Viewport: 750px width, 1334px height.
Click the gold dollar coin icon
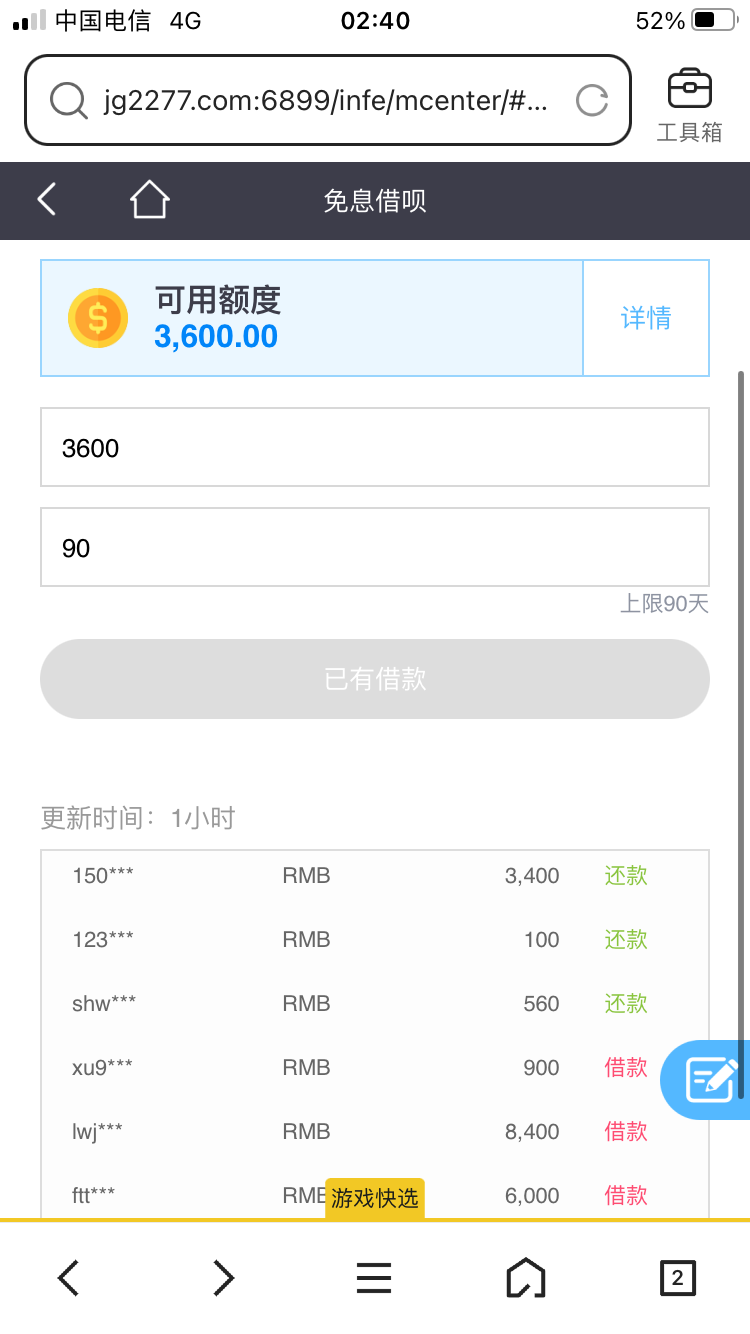click(x=97, y=318)
